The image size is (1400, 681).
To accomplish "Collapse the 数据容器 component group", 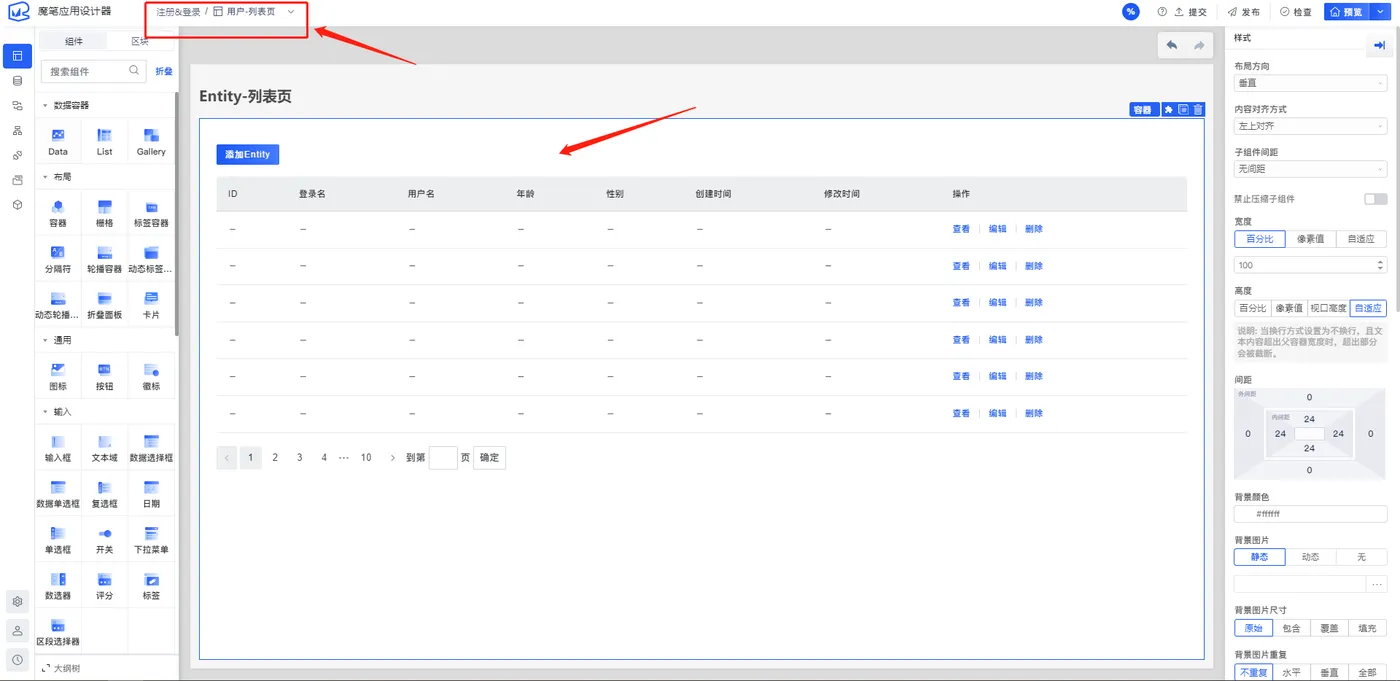I will coord(45,105).
